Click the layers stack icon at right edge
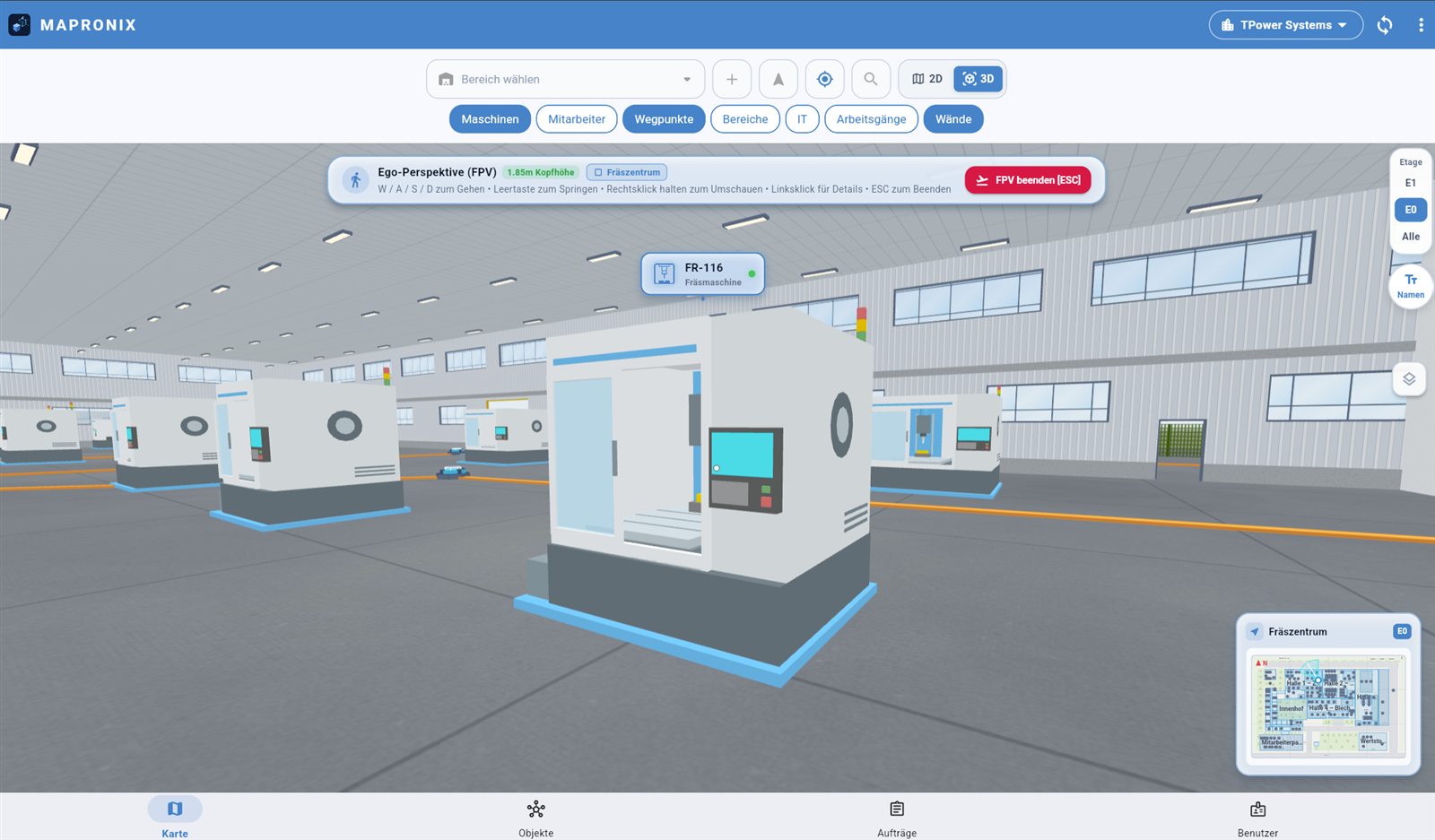This screenshot has height=840, width=1435. pos(1409,379)
